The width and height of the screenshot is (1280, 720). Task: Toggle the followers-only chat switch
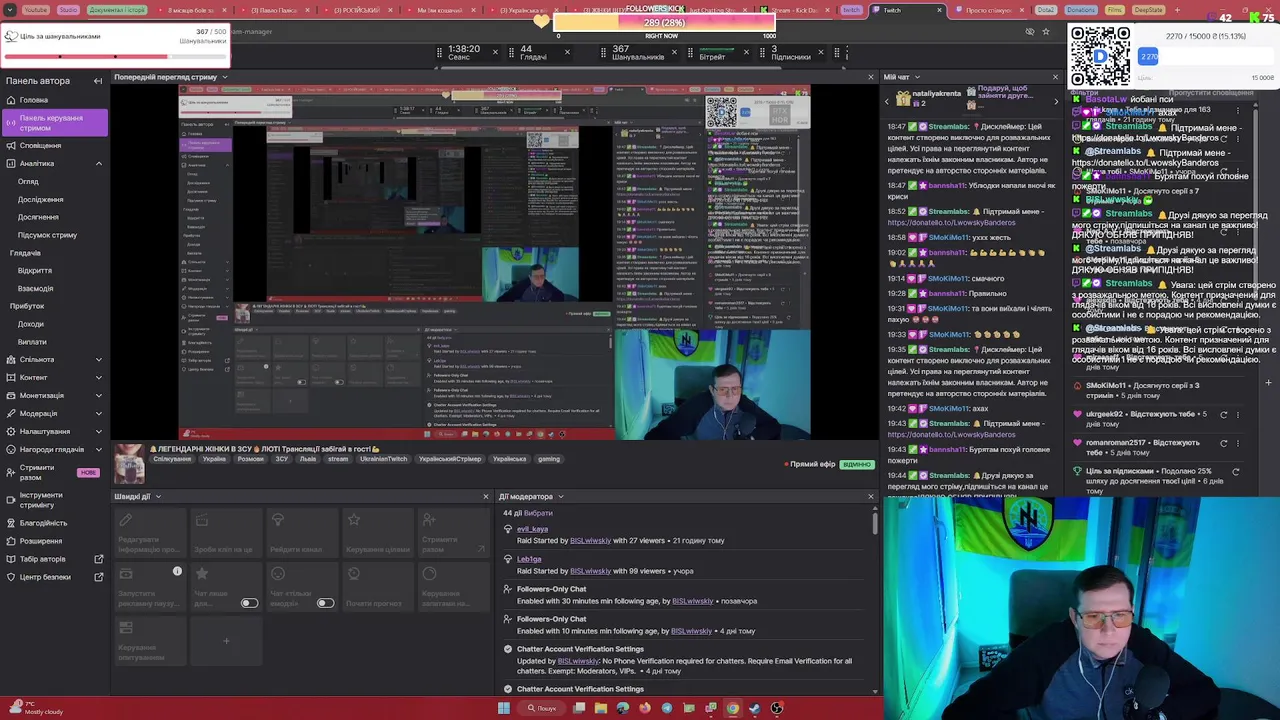click(x=249, y=603)
